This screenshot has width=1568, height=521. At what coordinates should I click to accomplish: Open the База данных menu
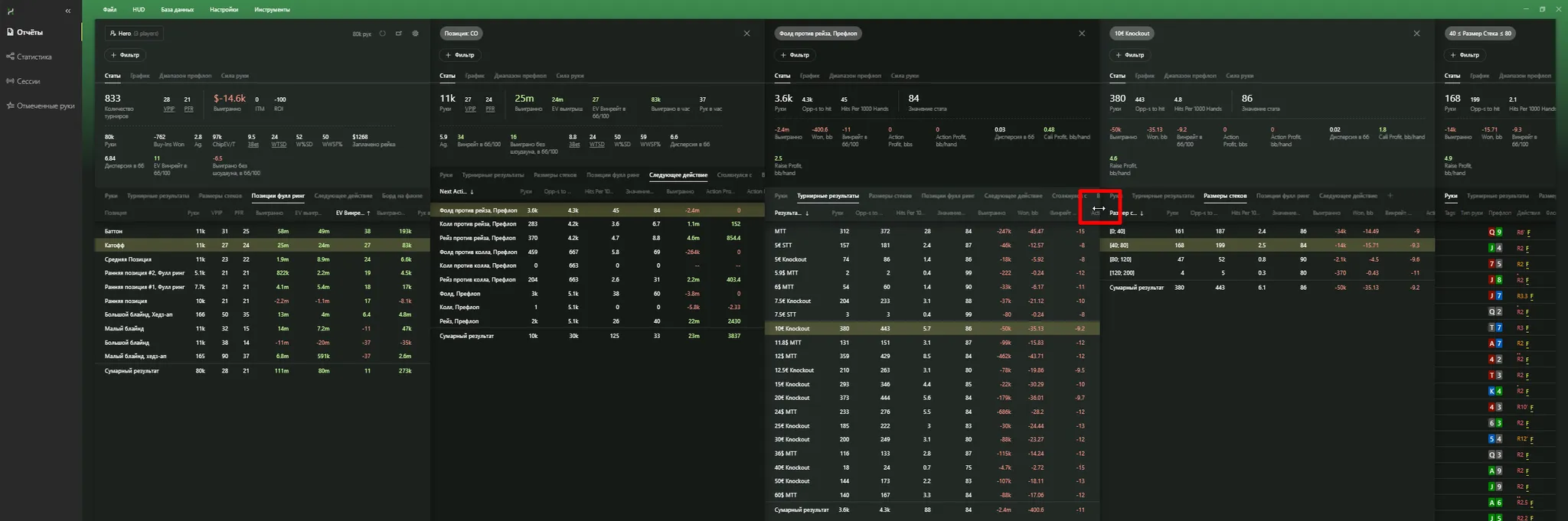pyautogui.click(x=177, y=10)
